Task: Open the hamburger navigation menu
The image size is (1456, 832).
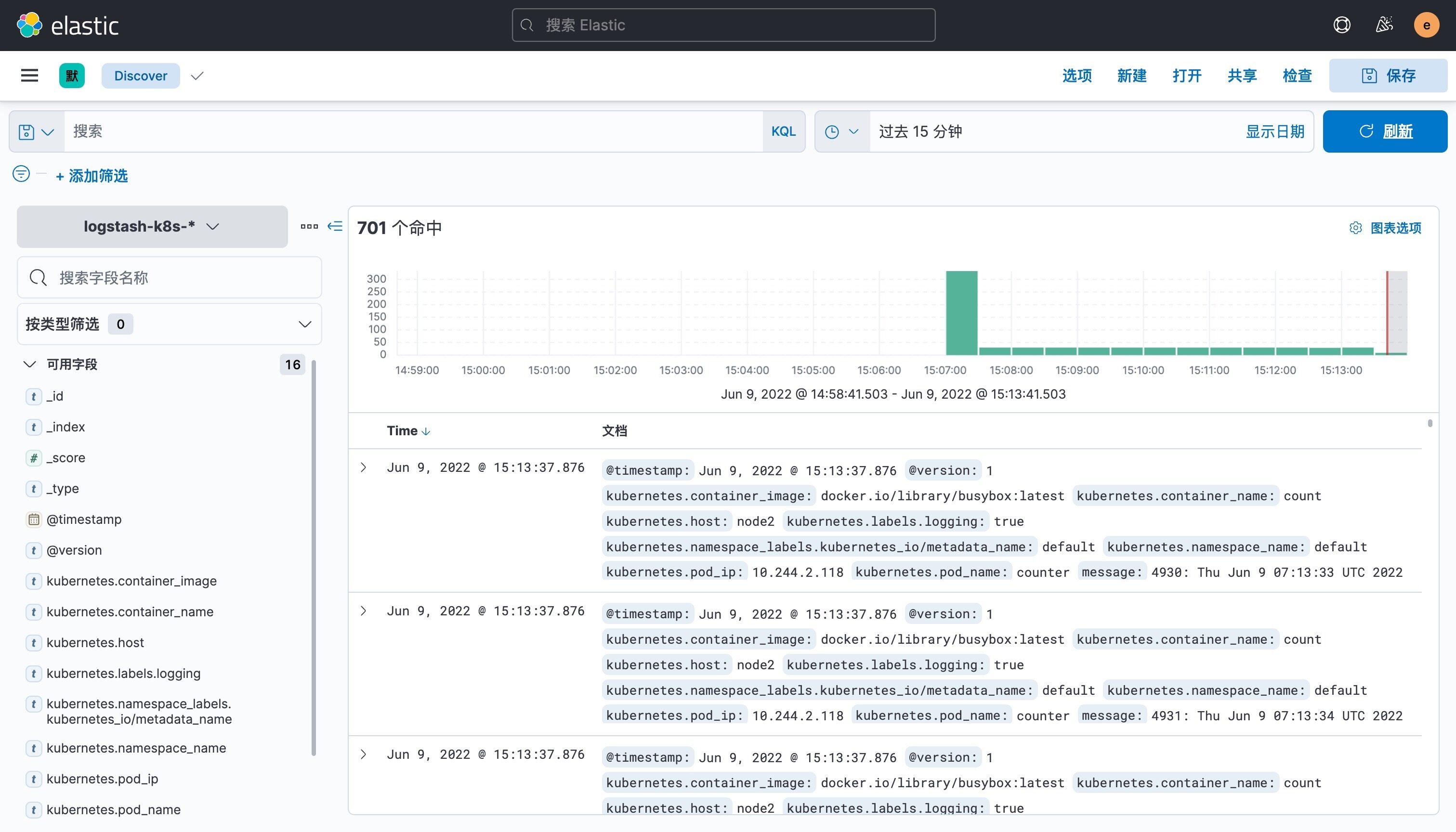Action: pyautogui.click(x=29, y=76)
